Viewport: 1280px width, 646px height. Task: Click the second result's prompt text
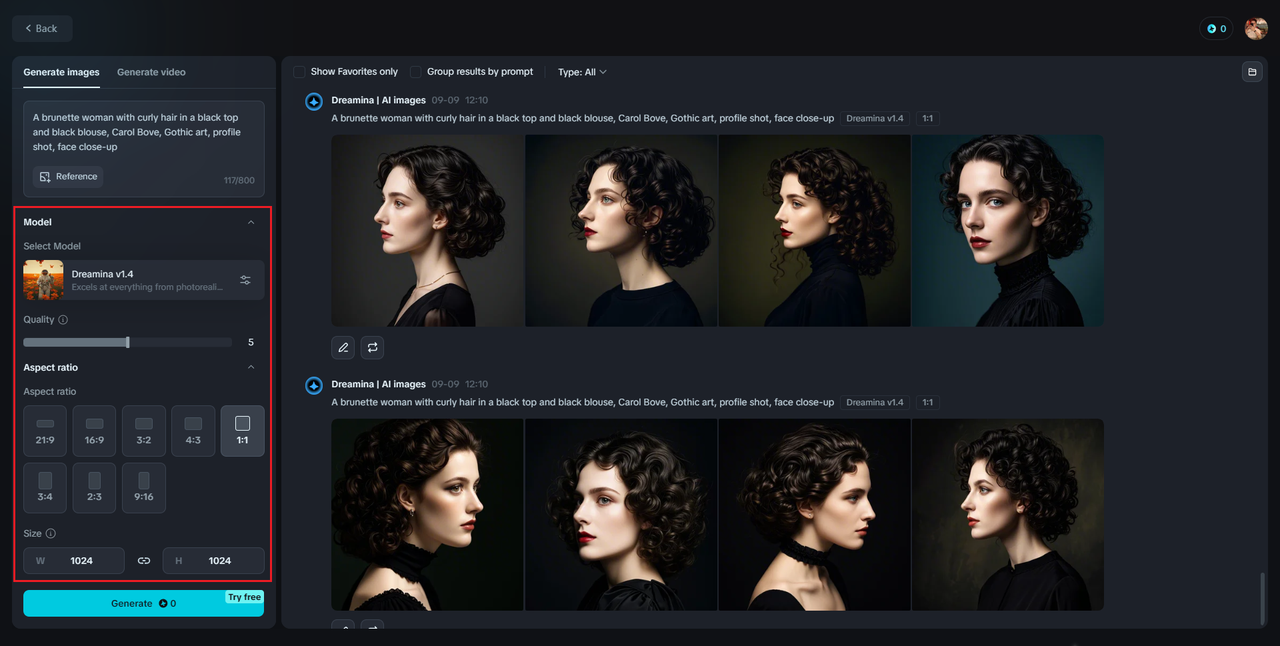coord(583,402)
